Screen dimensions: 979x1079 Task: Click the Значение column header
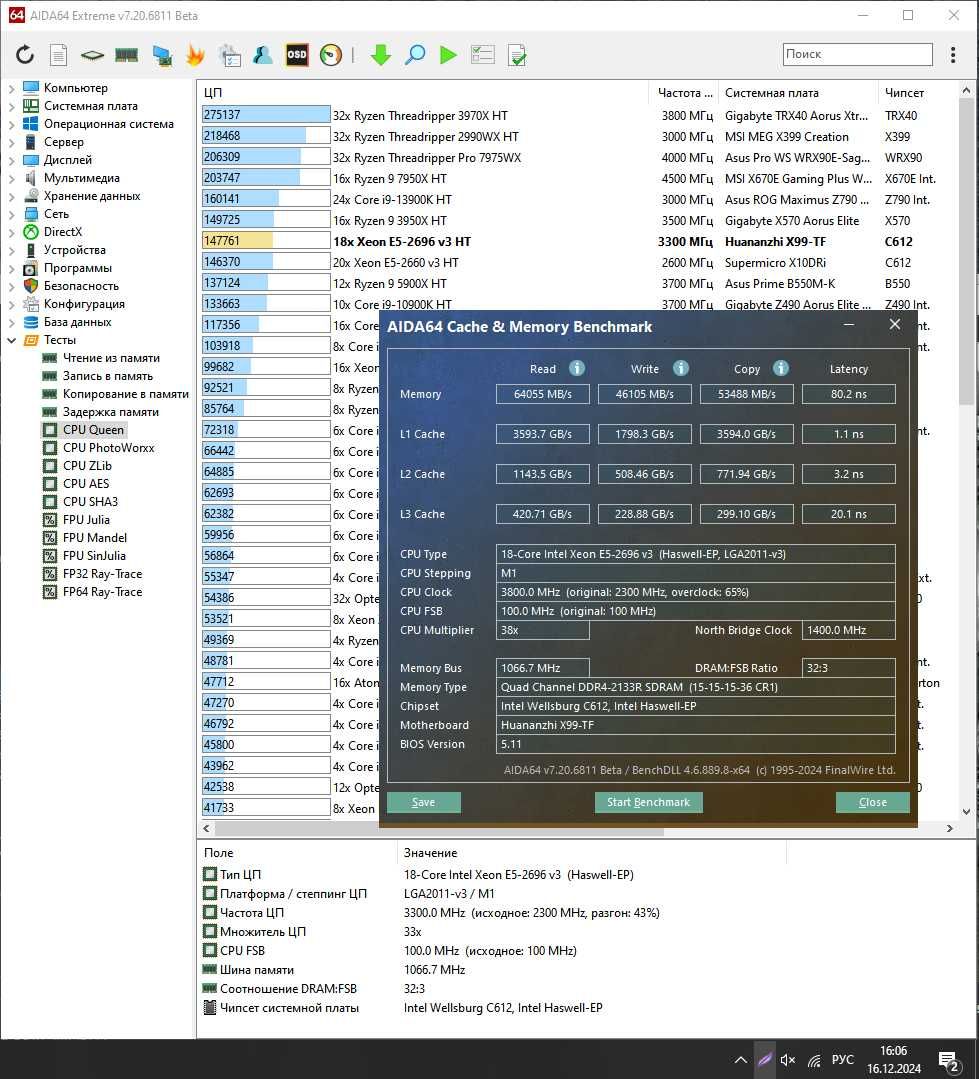pos(592,853)
